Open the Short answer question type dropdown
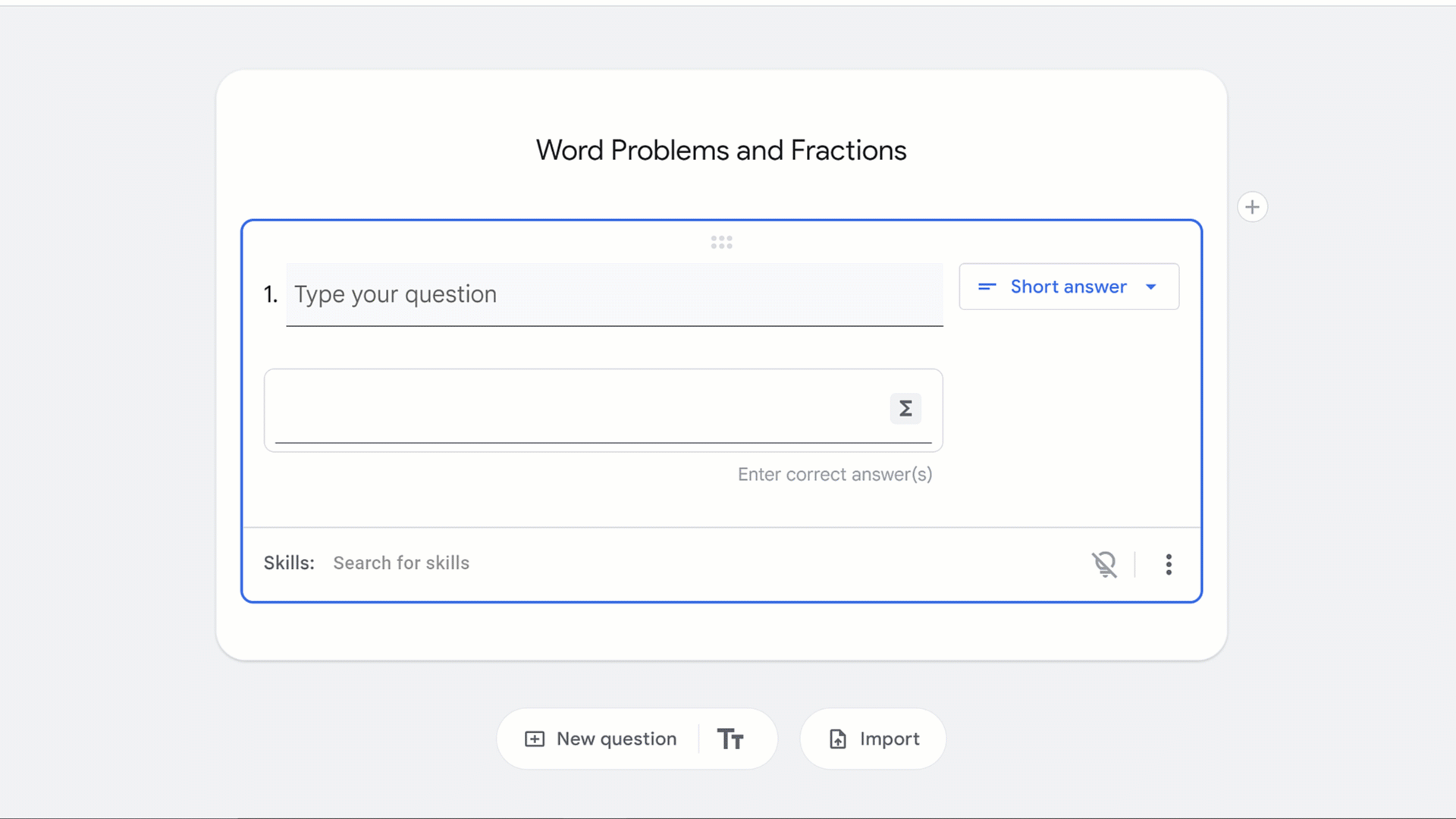This screenshot has height=819, width=1456. pos(1068,287)
